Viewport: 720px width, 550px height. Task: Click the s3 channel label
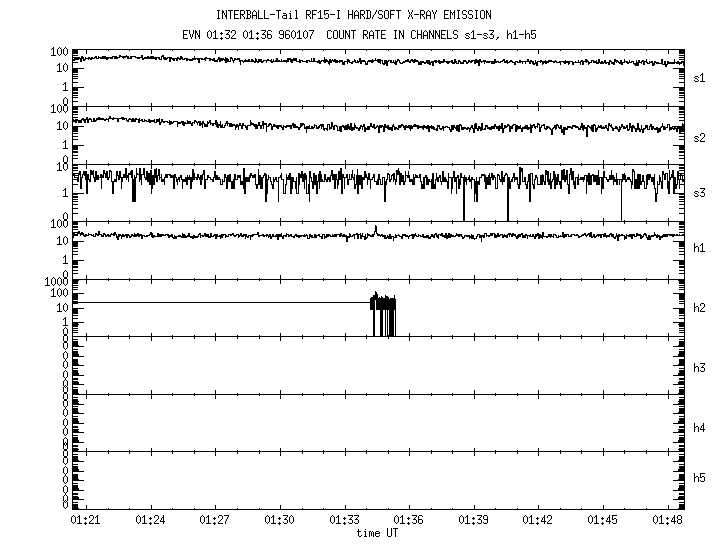700,192
